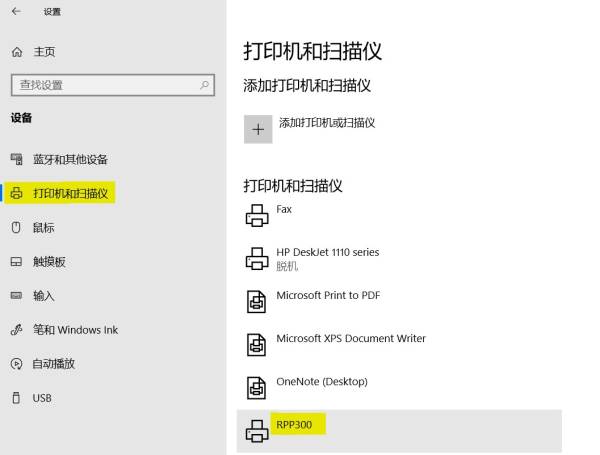Click the plus icon to add printer
The height and width of the screenshot is (455, 600).
[x=258, y=129]
